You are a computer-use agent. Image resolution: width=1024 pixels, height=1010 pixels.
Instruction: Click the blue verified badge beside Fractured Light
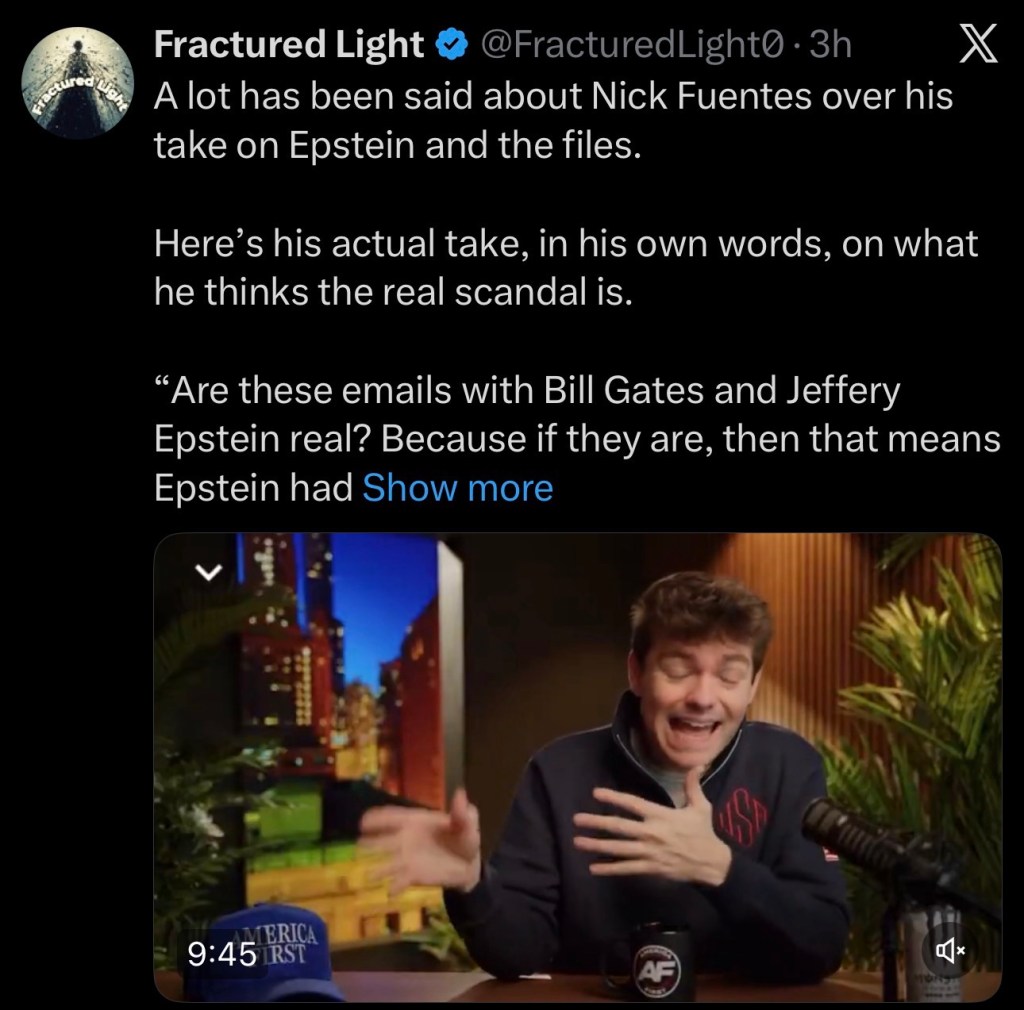point(453,43)
